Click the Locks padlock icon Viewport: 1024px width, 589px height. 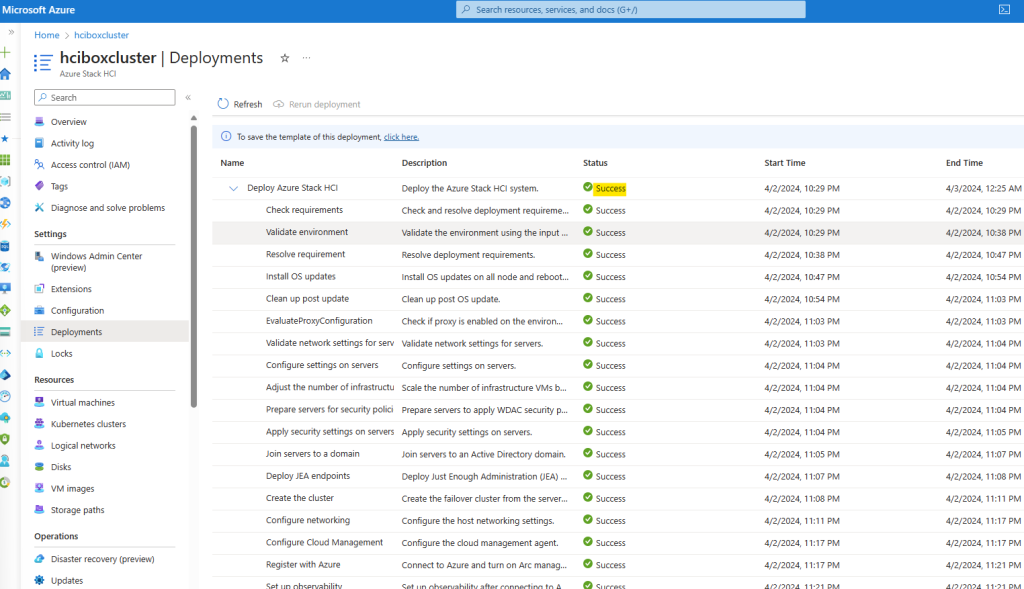coord(39,353)
